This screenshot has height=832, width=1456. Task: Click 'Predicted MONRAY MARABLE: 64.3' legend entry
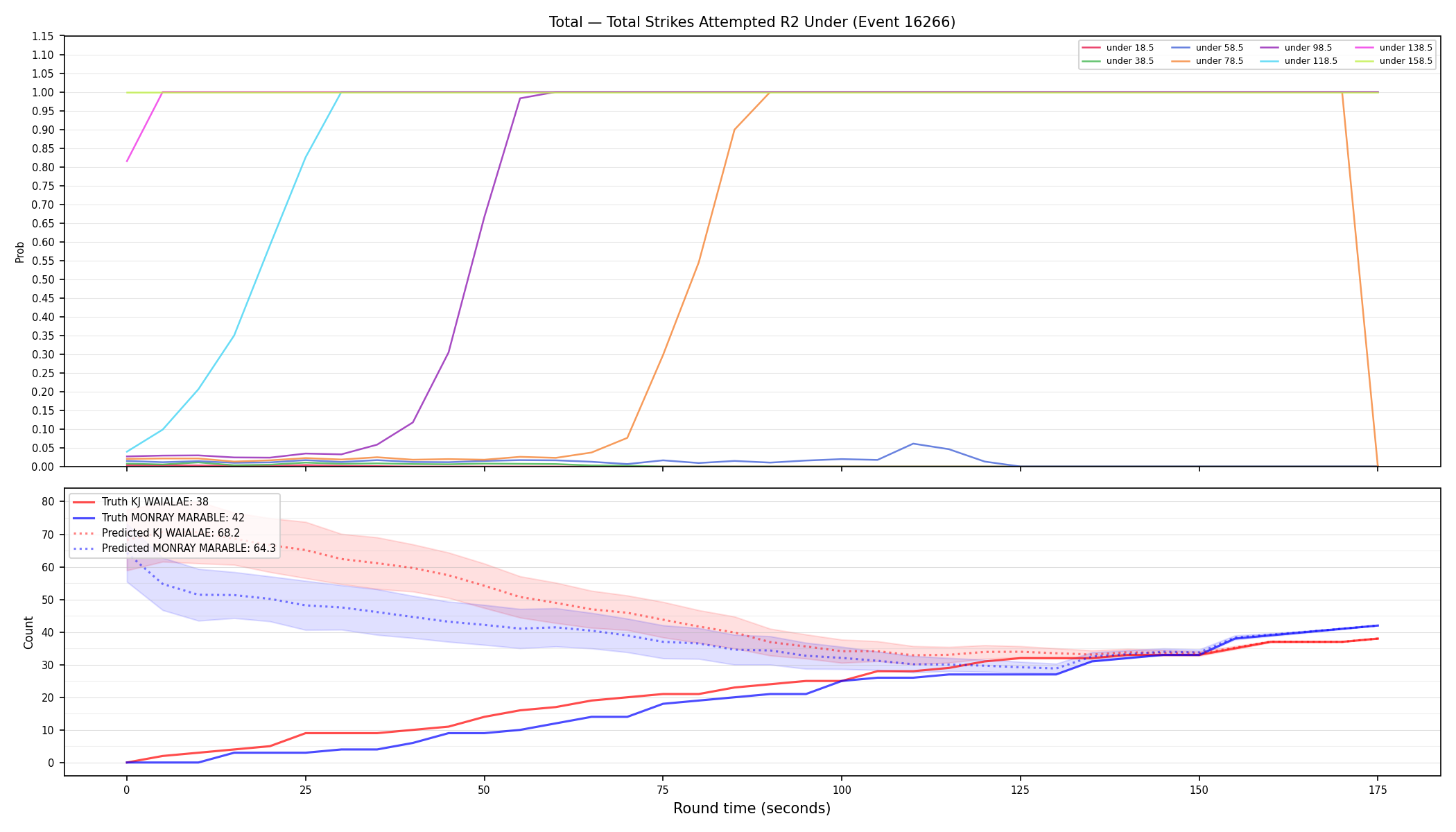pos(175,548)
